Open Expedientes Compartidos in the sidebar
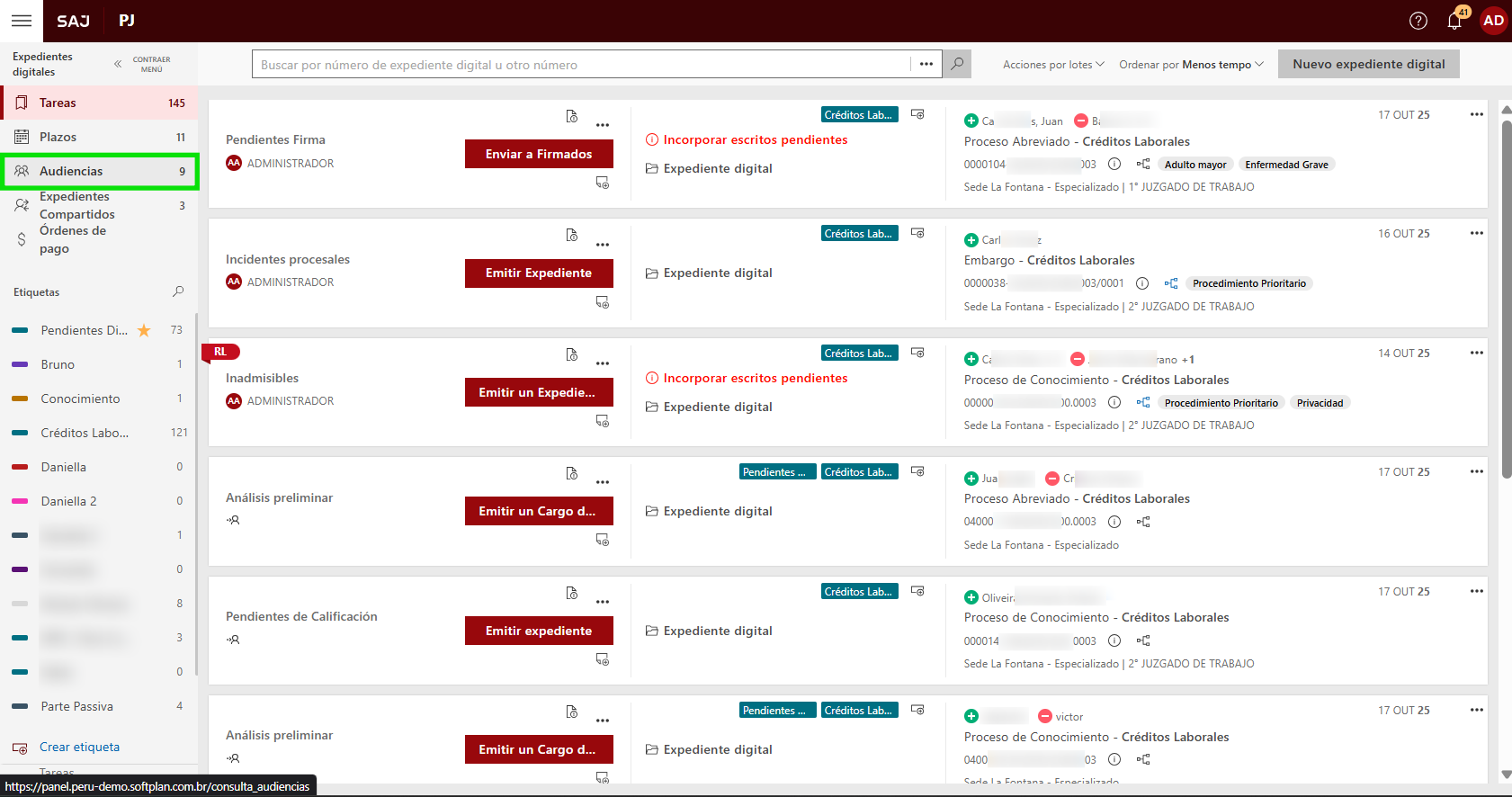The height and width of the screenshot is (797, 1512). pos(76,205)
